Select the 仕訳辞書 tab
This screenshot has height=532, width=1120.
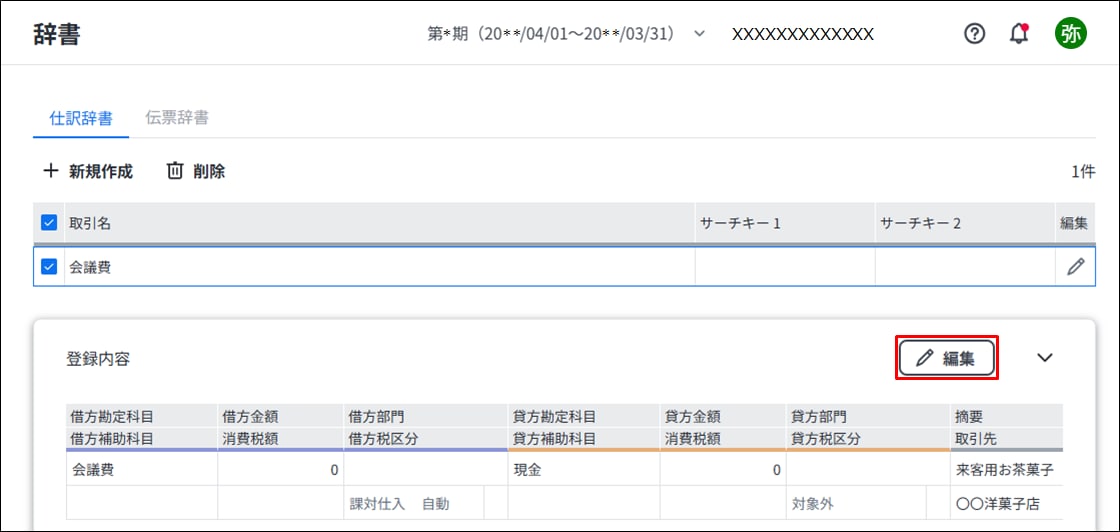coord(80,119)
